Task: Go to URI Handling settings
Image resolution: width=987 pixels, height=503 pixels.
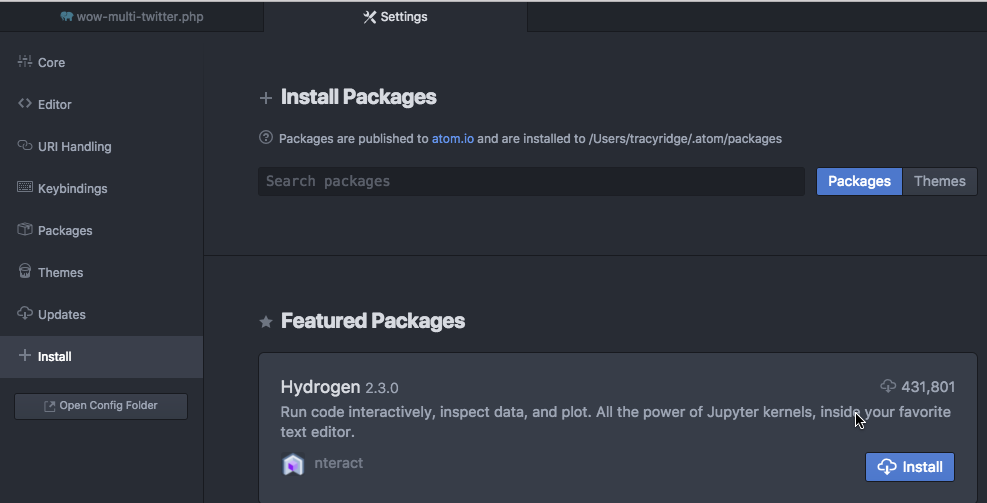Action: pyautogui.click(x=101, y=147)
